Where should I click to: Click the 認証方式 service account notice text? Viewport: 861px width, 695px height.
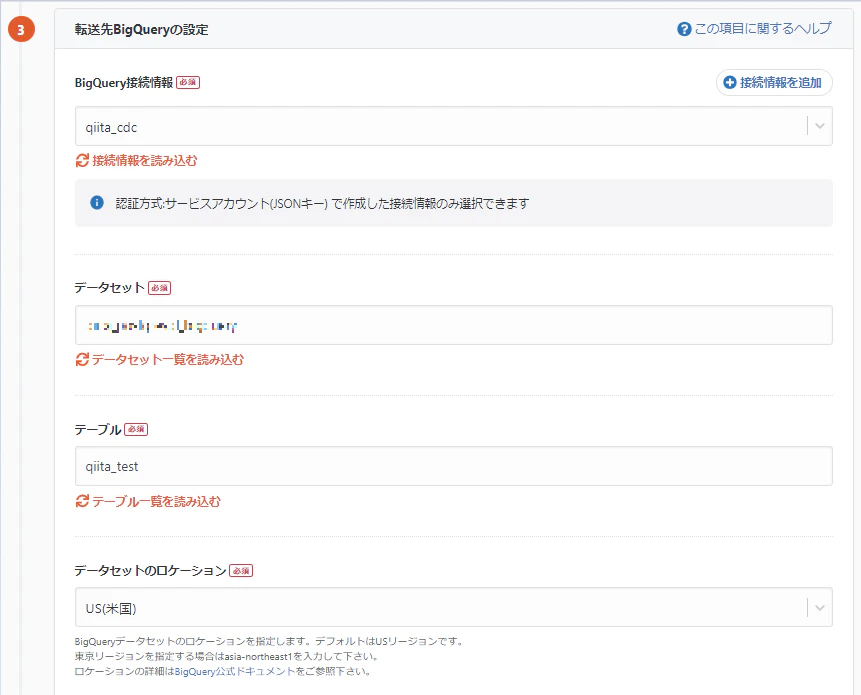(322, 204)
